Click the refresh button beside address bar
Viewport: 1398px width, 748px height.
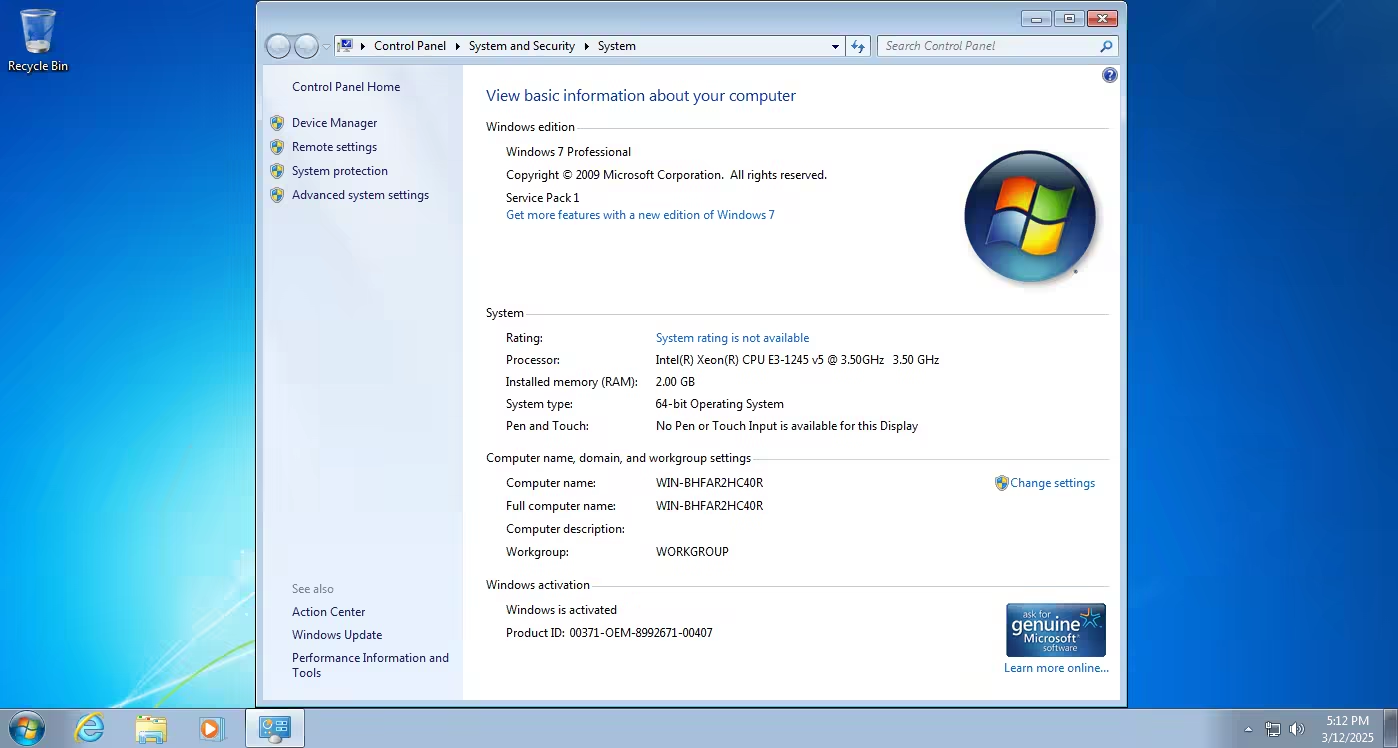click(857, 46)
